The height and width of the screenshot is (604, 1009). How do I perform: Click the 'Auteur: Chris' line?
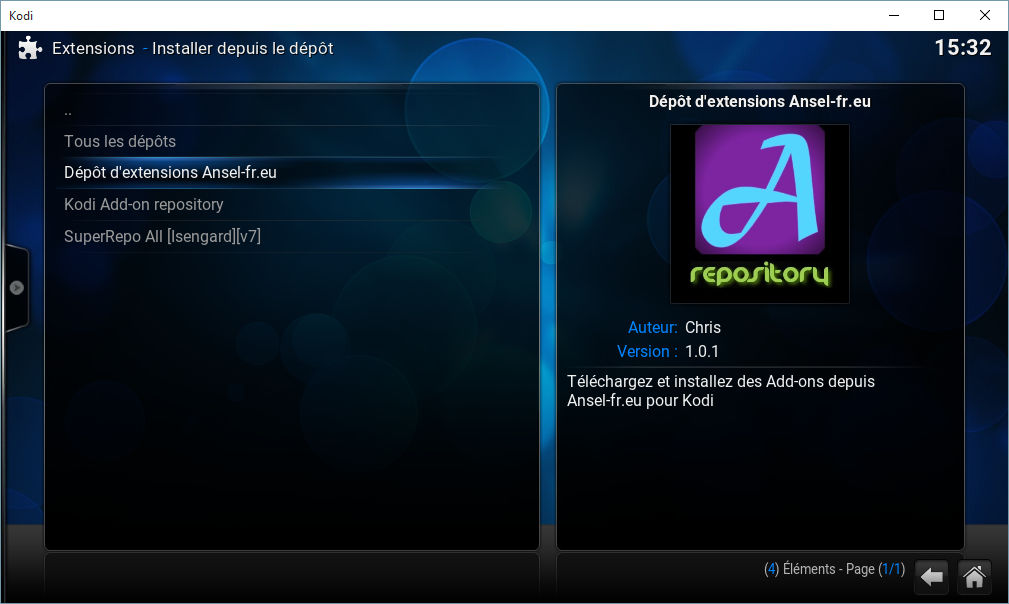tap(674, 327)
